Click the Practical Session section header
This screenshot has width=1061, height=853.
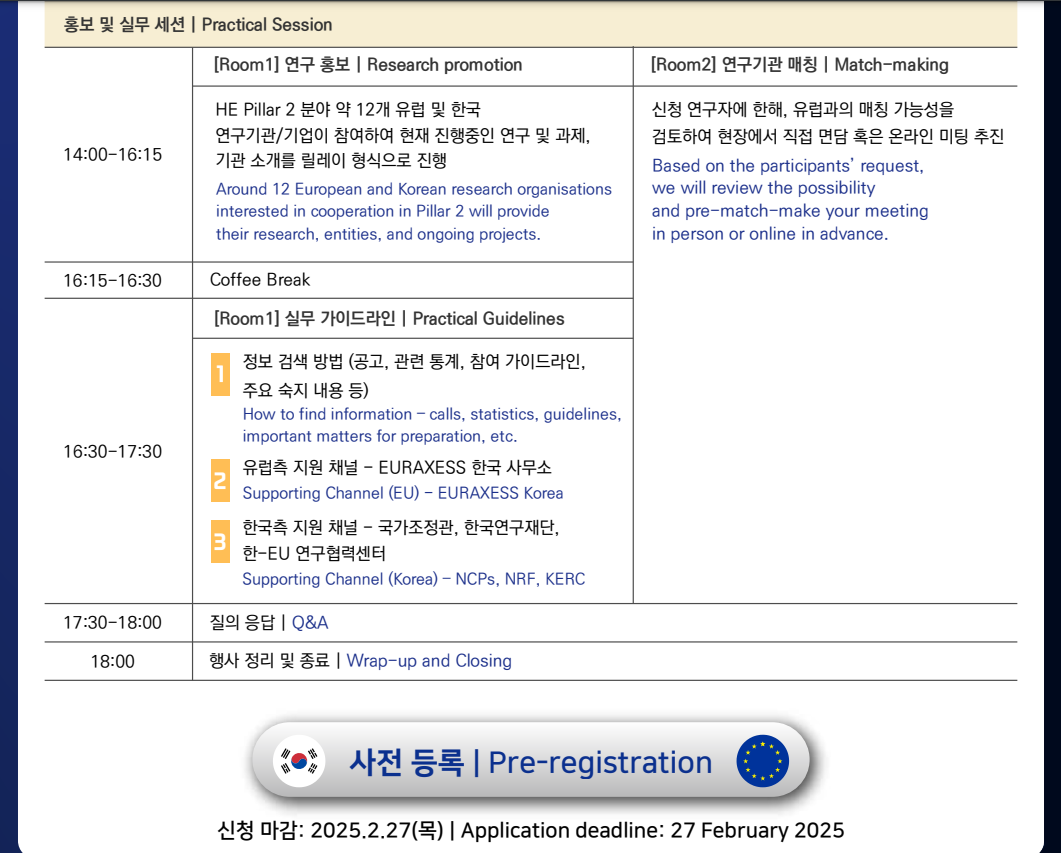[x=198, y=25]
